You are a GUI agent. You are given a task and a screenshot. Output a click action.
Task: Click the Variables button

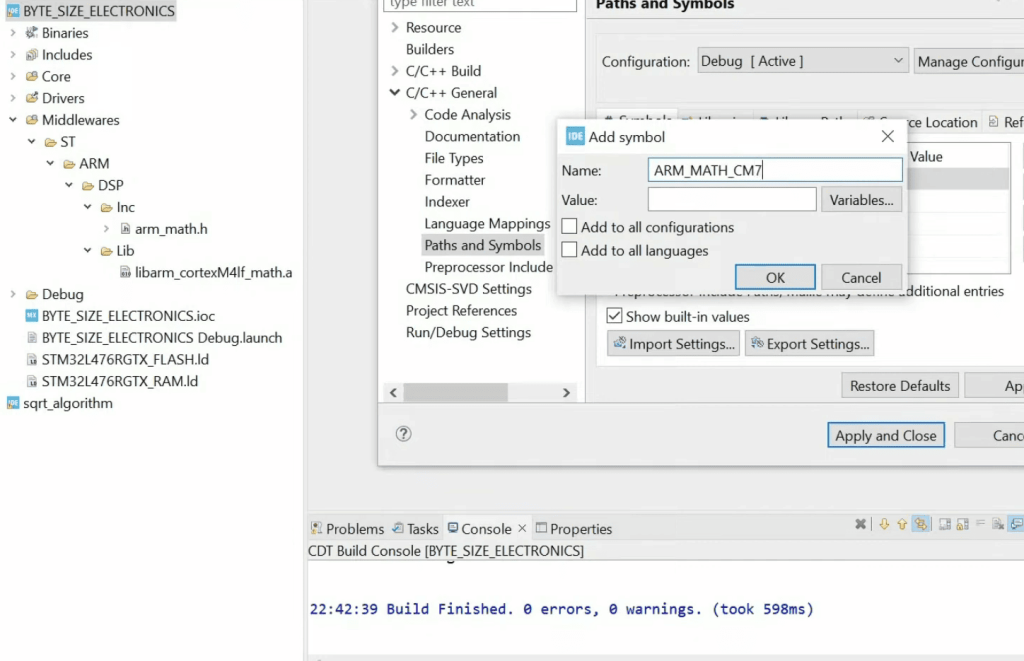tap(861, 200)
